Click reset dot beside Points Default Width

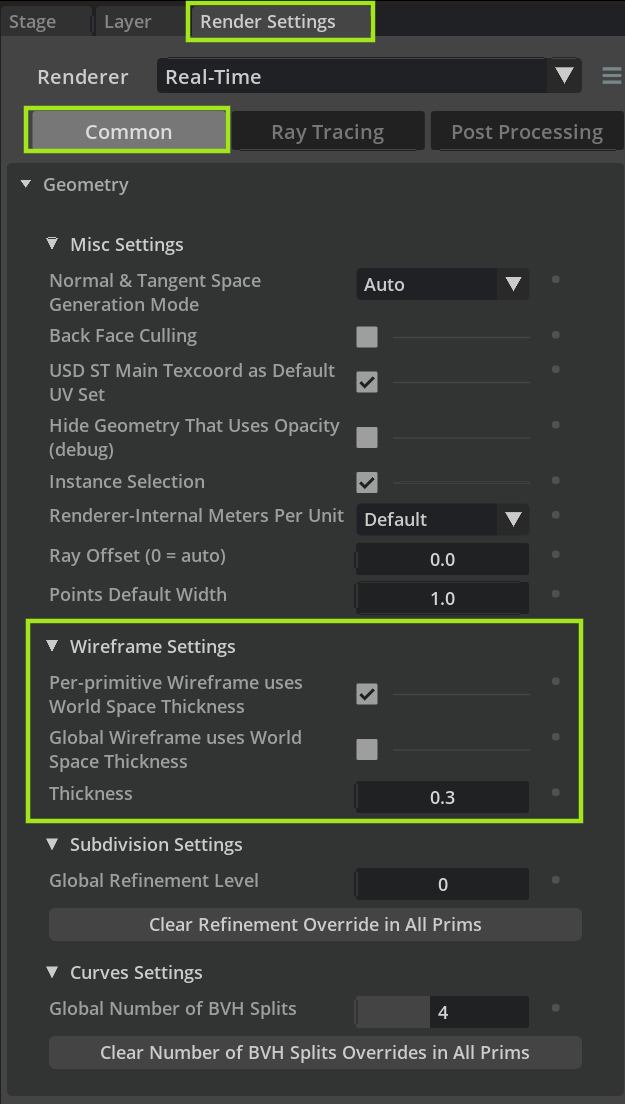click(x=555, y=594)
